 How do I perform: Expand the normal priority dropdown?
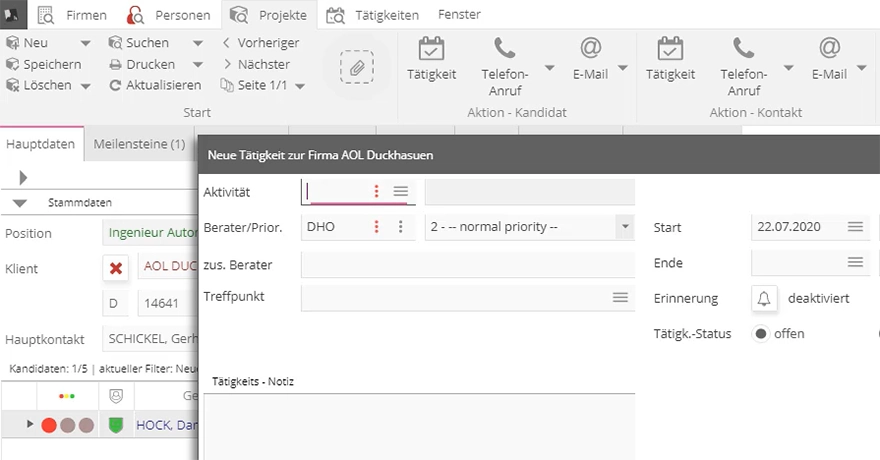(625, 227)
